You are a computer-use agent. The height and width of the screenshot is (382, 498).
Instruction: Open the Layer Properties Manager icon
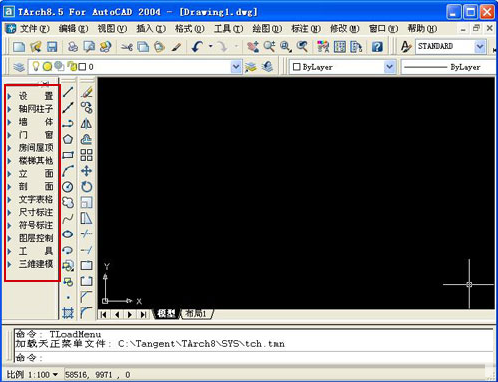(19, 67)
